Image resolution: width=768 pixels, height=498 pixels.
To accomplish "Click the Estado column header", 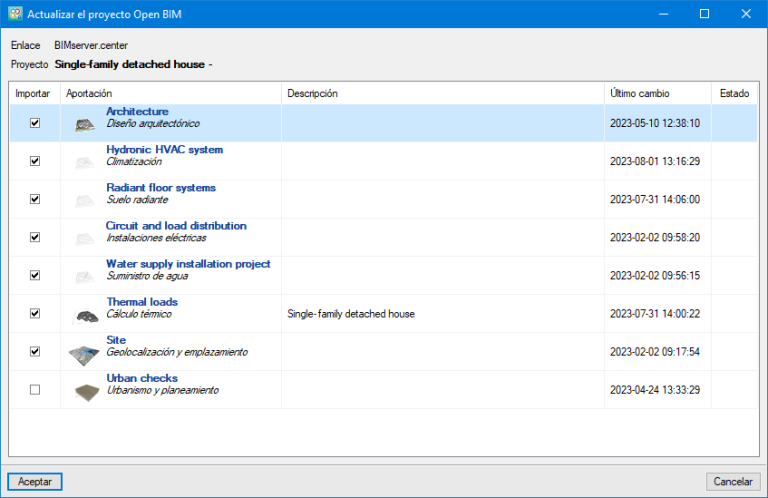I will (x=734, y=93).
